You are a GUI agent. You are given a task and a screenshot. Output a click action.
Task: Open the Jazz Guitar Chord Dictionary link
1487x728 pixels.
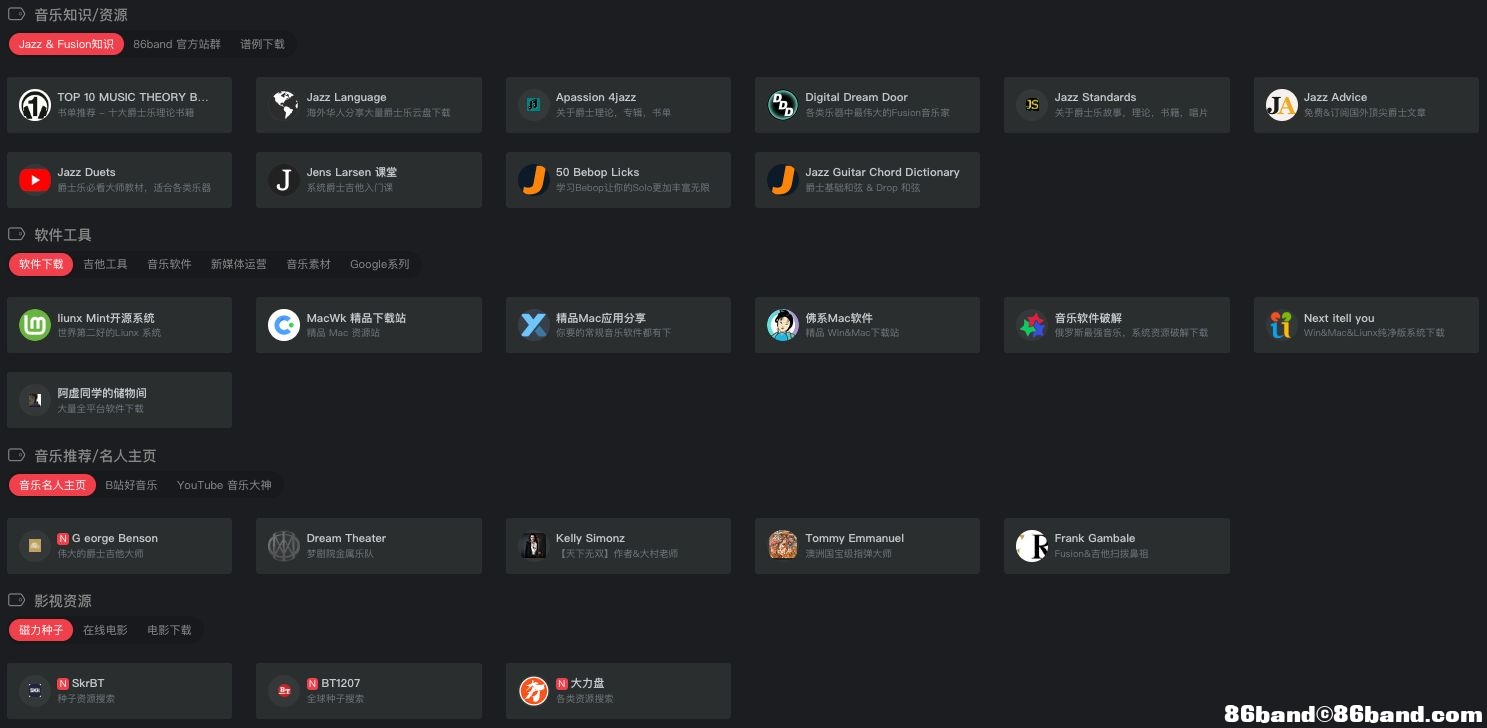[x=881, y=173]
